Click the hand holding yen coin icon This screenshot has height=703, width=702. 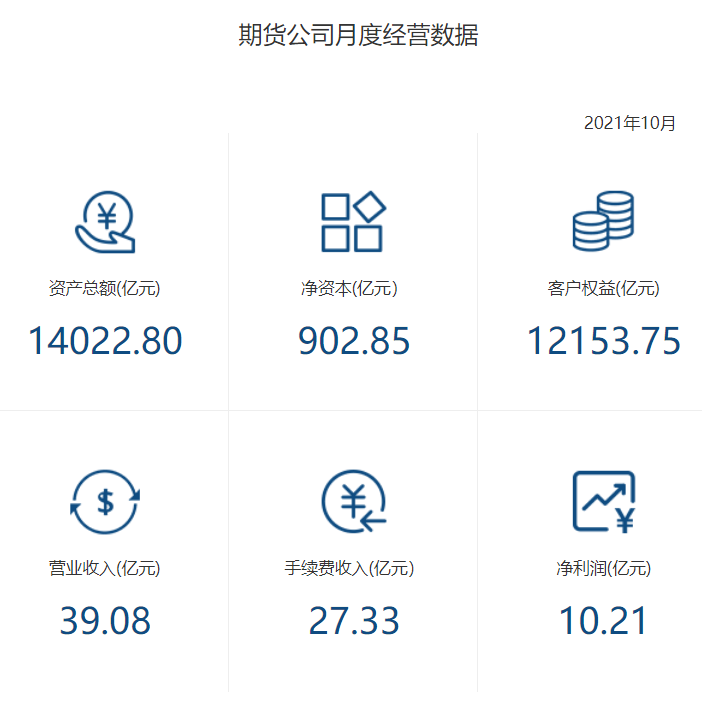pos(105,222)
